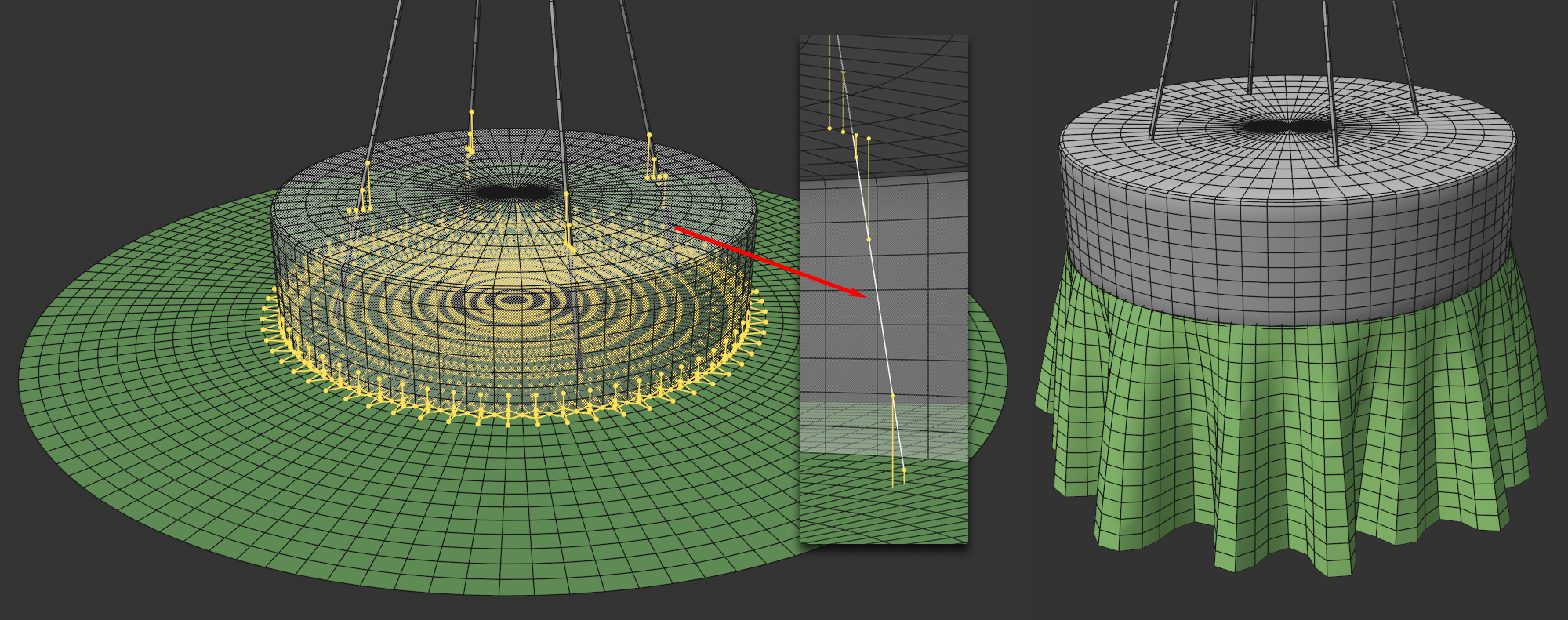Click the rightmost rod above the left cylinder
The image size is (1568, 620).
pyautogui.click(x=633, y=63)
